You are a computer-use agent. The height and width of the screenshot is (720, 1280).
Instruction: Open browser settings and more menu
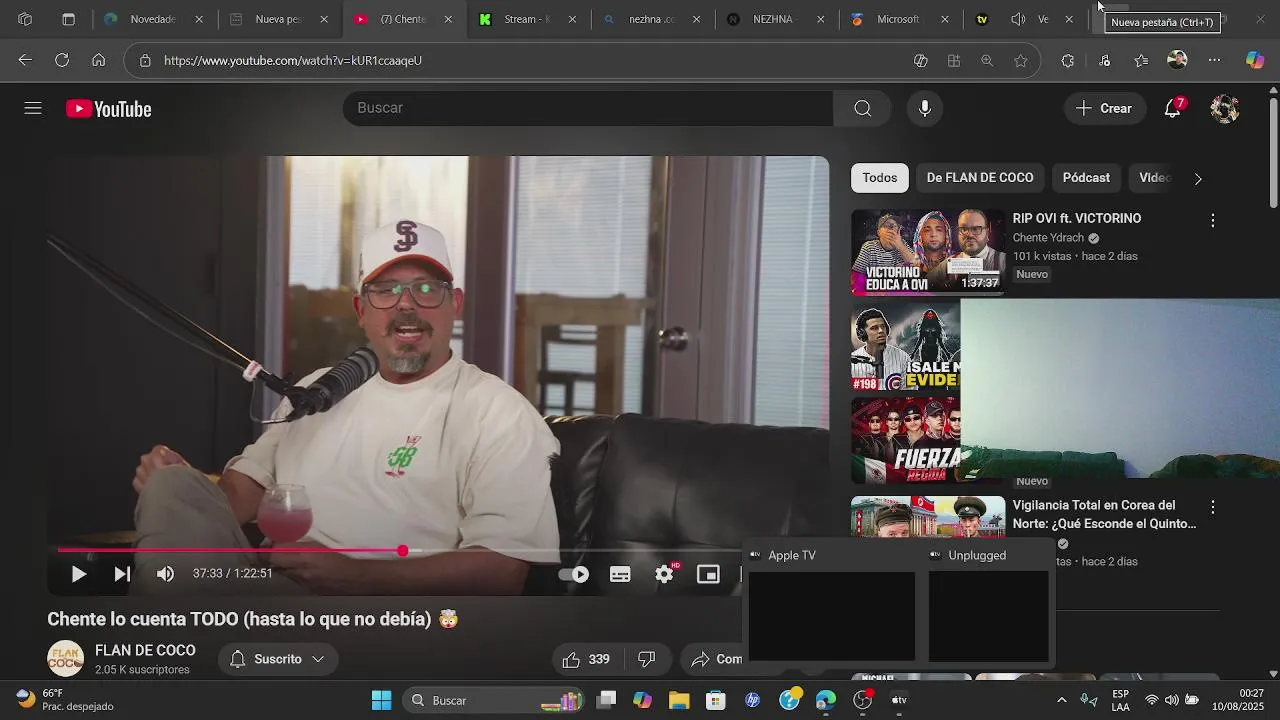pos(1214,61)
